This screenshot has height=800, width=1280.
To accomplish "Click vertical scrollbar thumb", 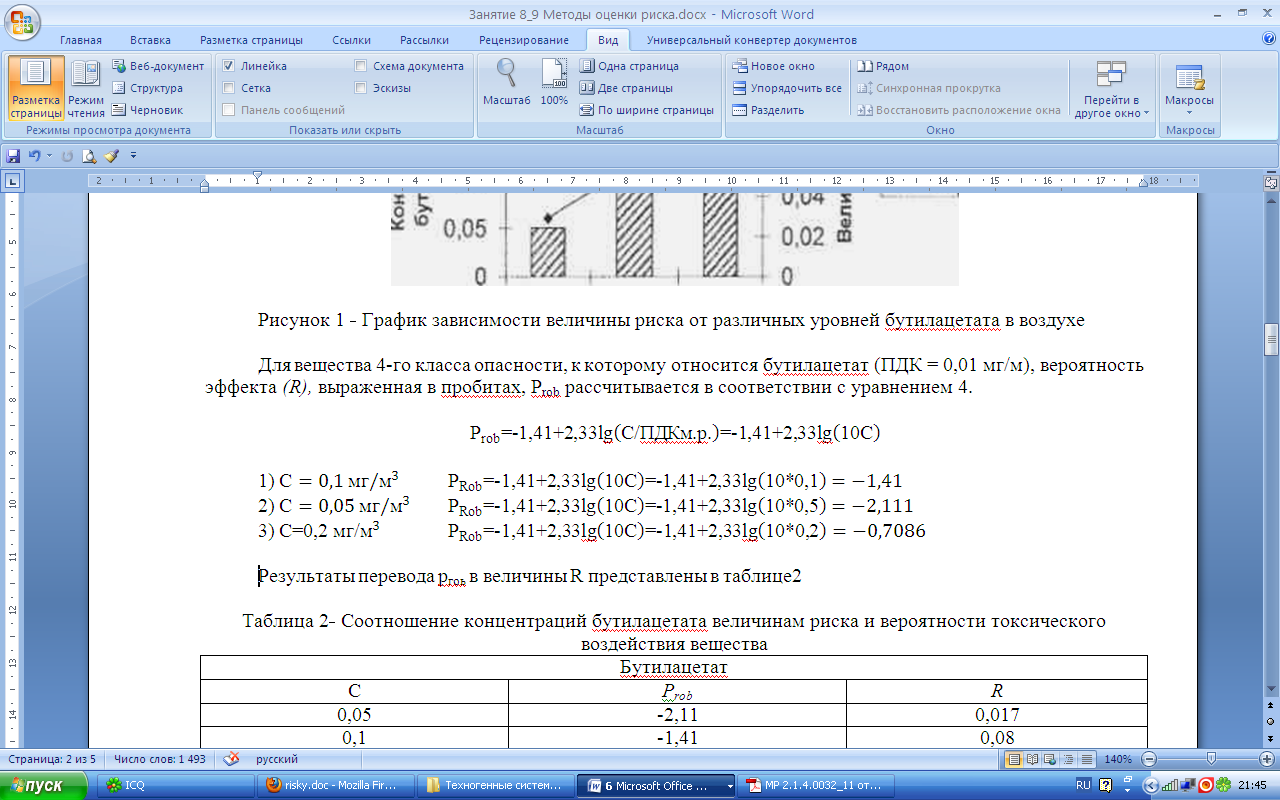I will point(1270,339).
